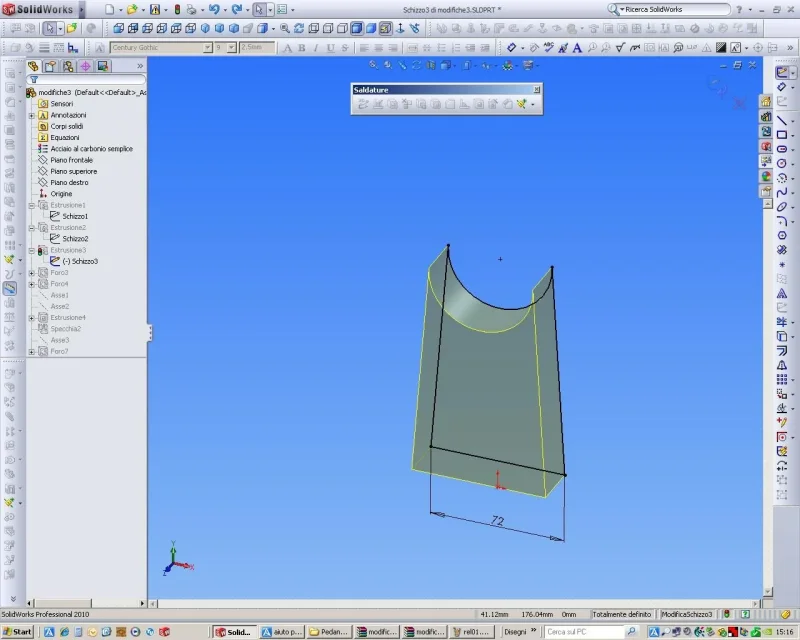The width and height of the screenshot is (800, 640).
Task: Select the Rectangle sketch tool
Action: (x=782, y=135)
